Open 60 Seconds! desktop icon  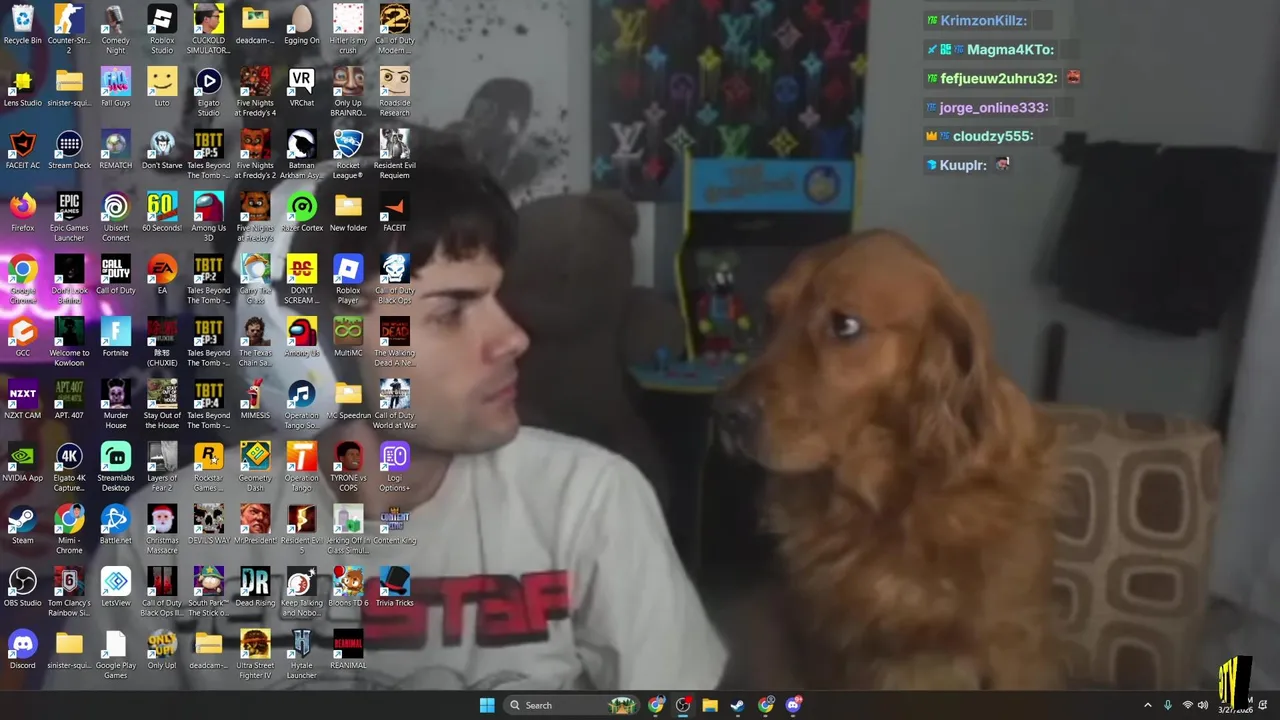pyautogui.click(x=162, y=212)
